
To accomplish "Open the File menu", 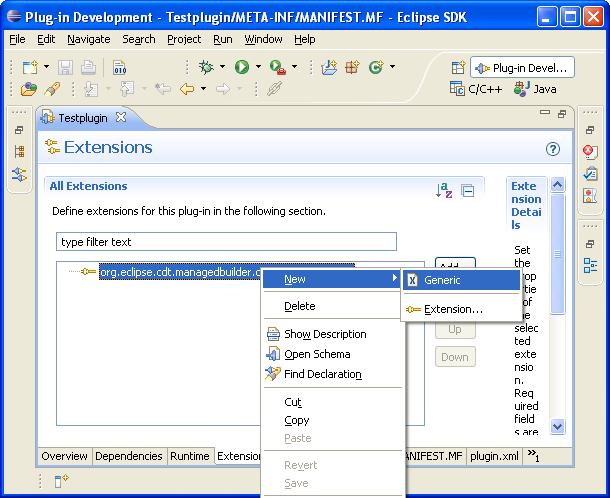I will (x=17, y=39).
